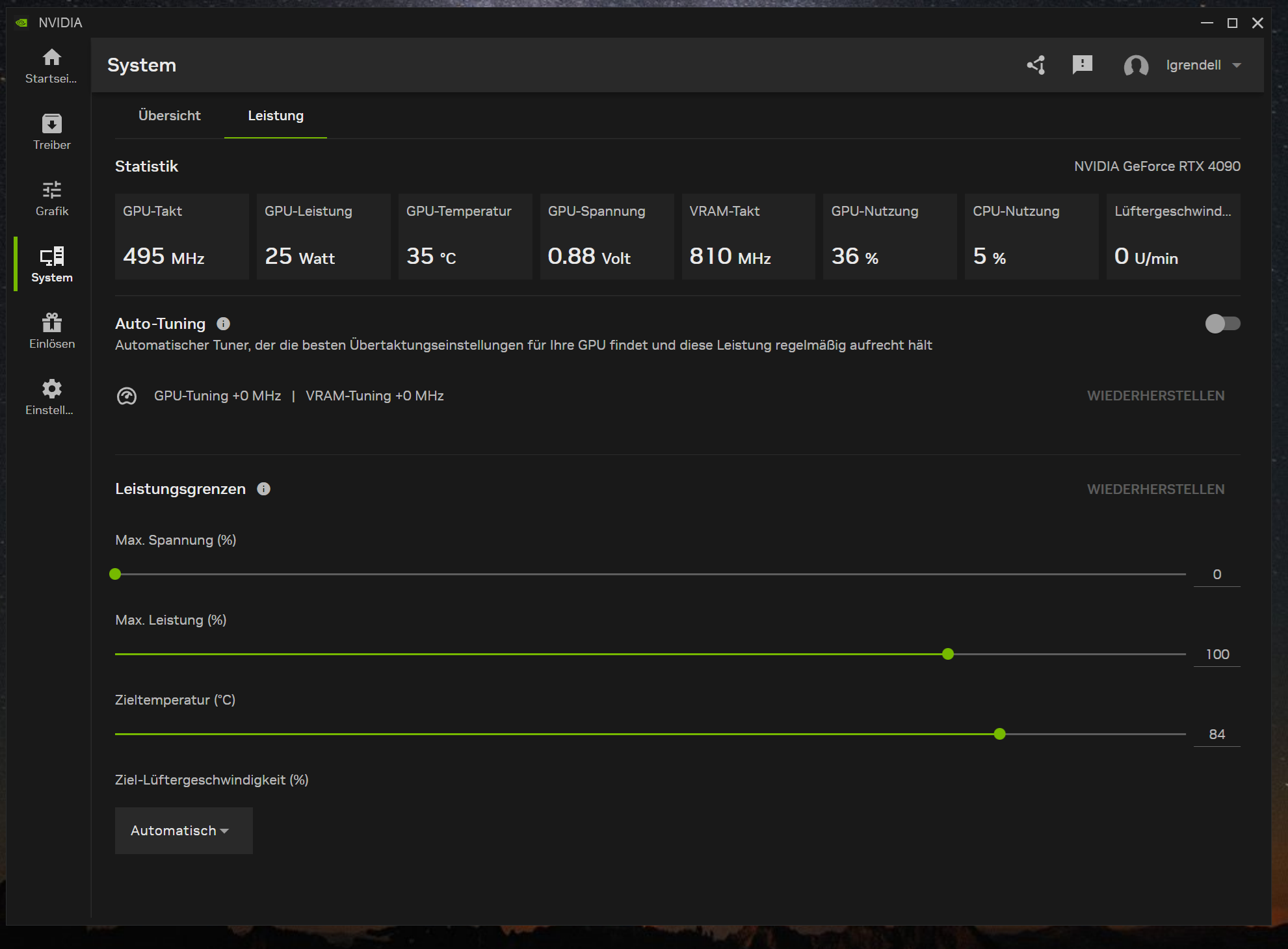The height and width of the screenshot is (949, 1288).
Task: Click the feedback notification icon
Action: [1082, 65]
